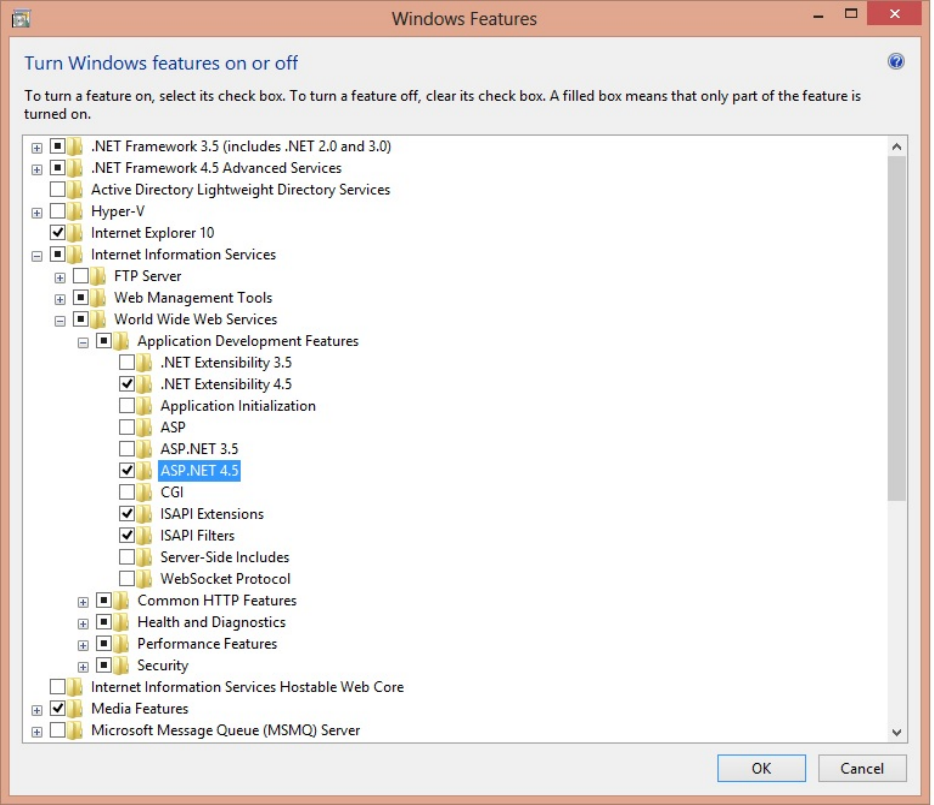Click the folder icon beside CGI
Screen dimensions: 934x805
click(144, 492)
